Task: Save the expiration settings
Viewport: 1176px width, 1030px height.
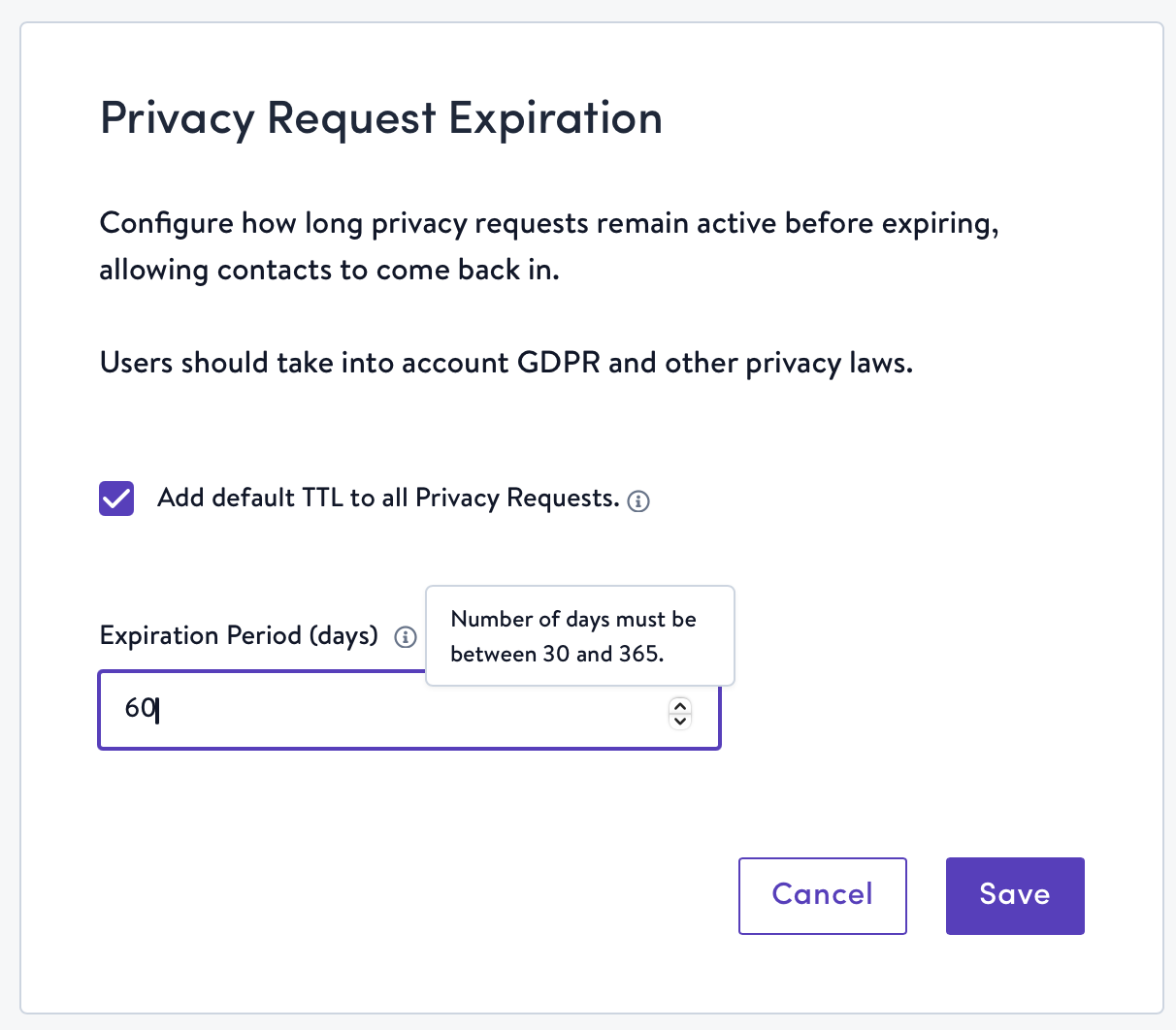Action: pos(1014,895)
